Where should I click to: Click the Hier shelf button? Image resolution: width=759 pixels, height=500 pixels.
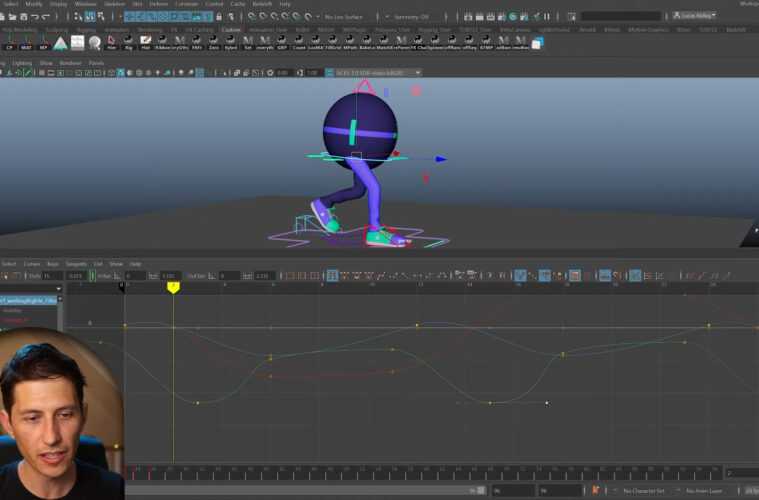pyautogui.click(x=112, y=43)
